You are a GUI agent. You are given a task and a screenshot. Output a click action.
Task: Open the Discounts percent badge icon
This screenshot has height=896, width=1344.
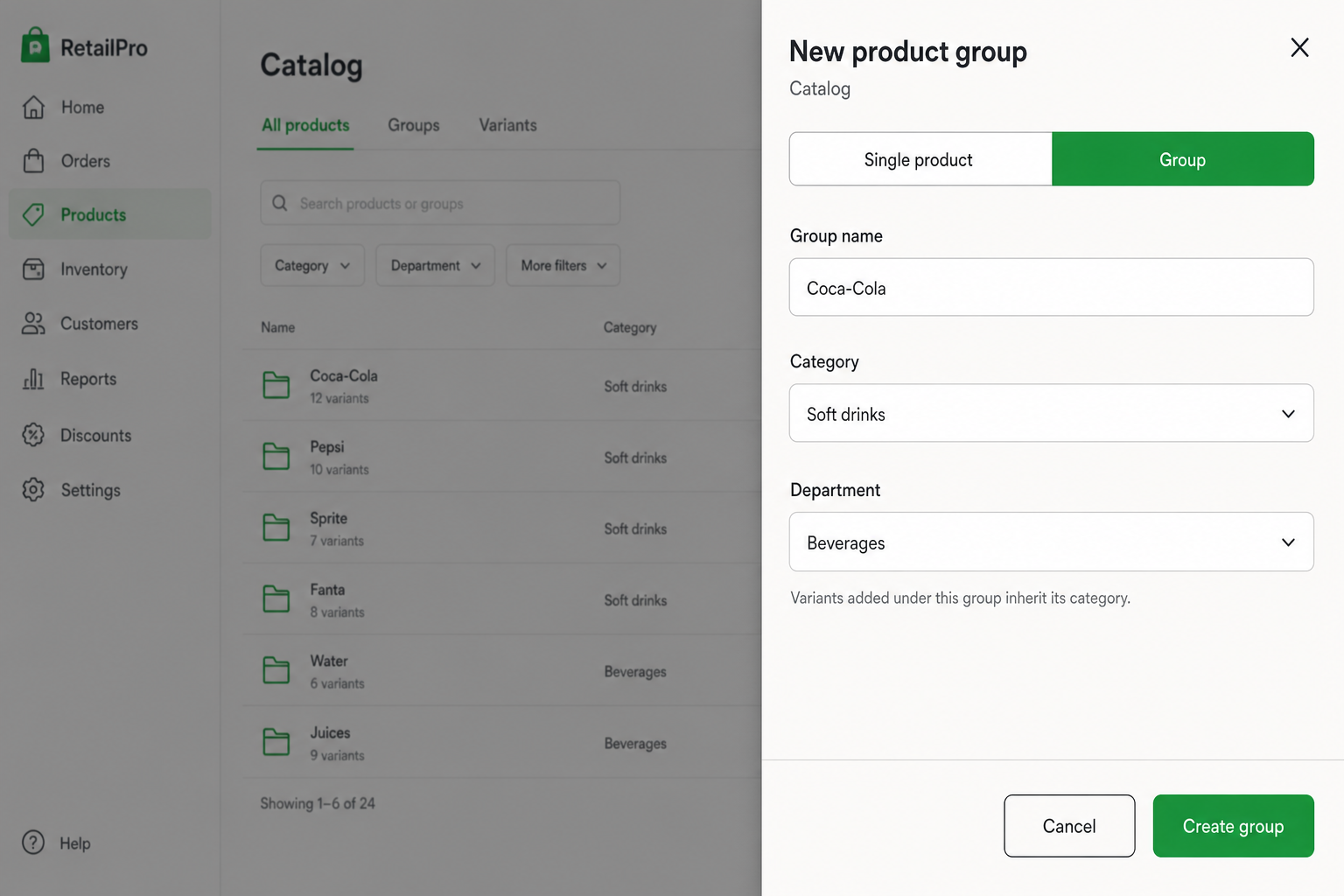click(x=33, y=435)
